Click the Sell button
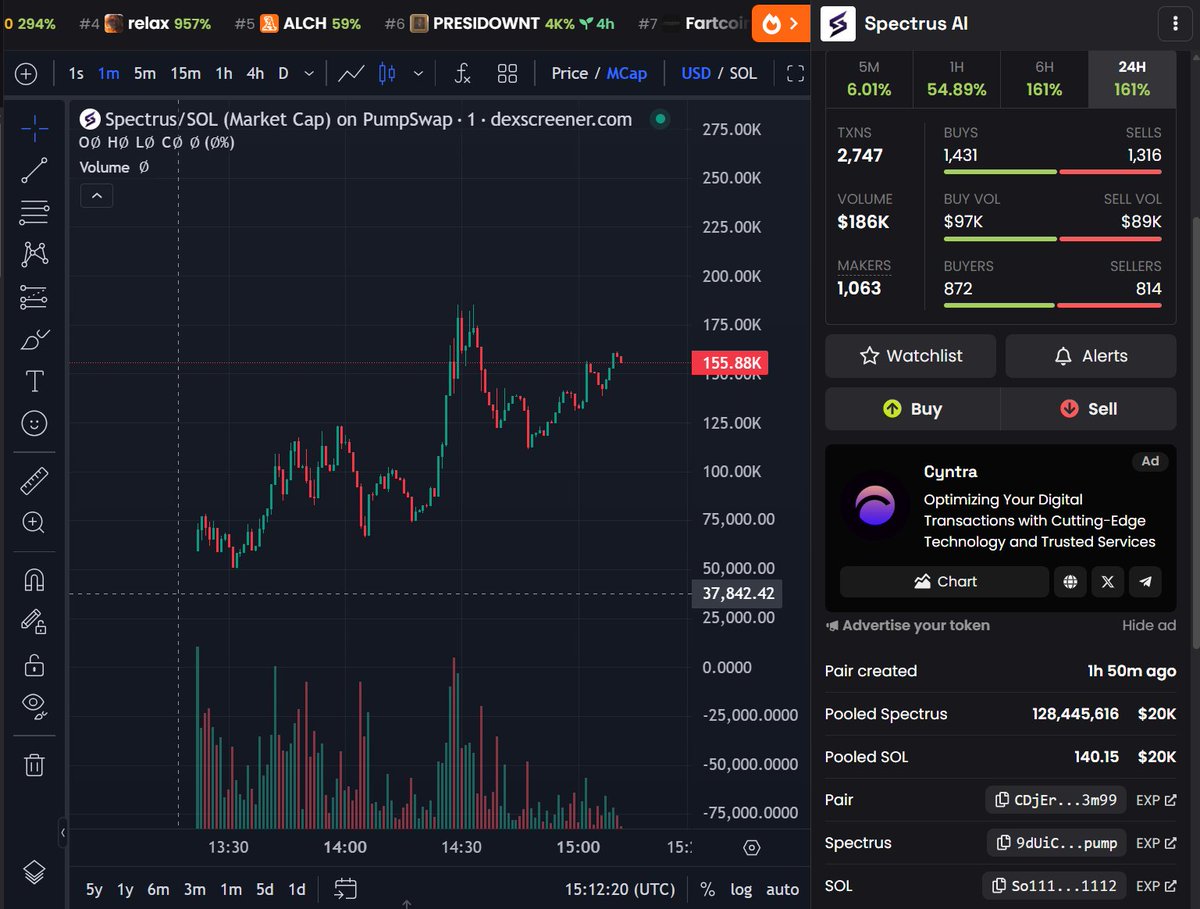The width and height of the screenshot is (1200, 909). (x=1088, y=409)
